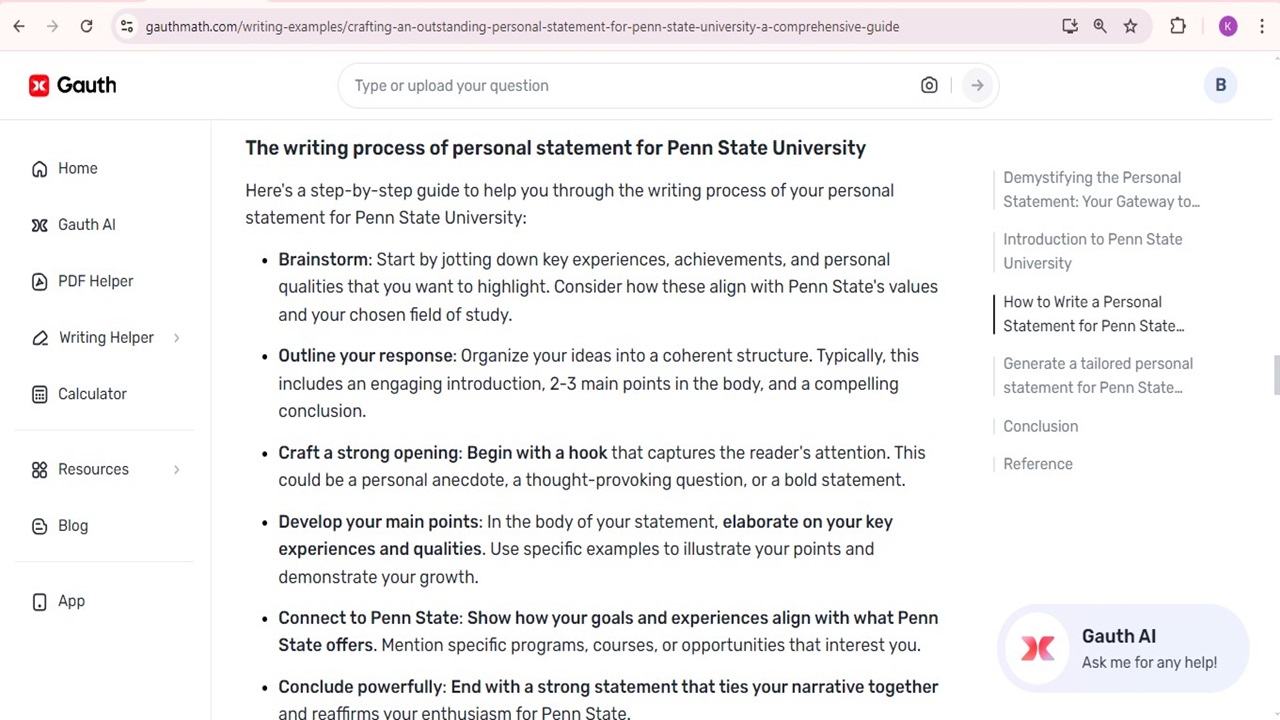Click the camera upload icon
Viewport: 1280px width, 720px height.
(929, 86)
